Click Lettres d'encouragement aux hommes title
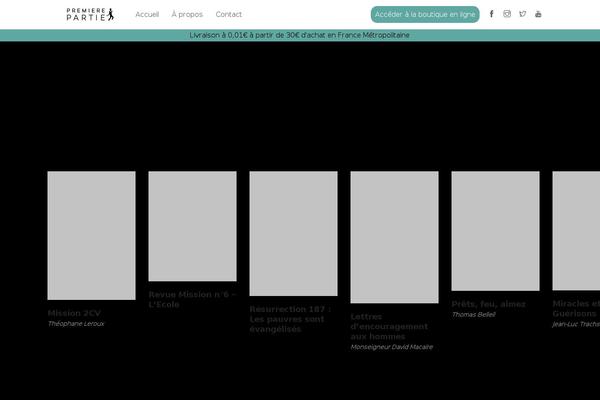 pyautogui.click(x=389, y=327)
